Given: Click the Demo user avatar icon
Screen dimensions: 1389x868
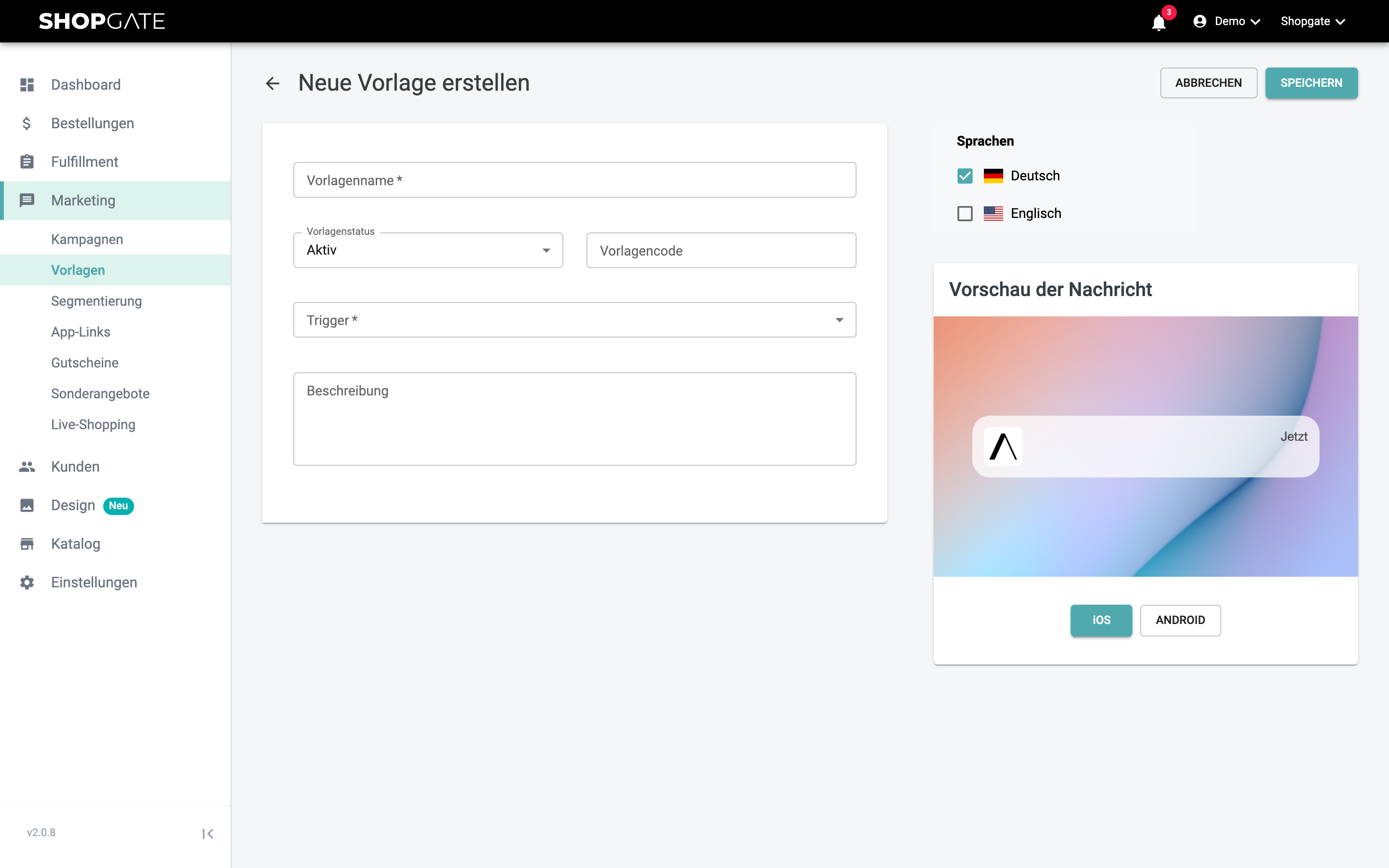Looking at the screenshot, I should [1199, 21].
